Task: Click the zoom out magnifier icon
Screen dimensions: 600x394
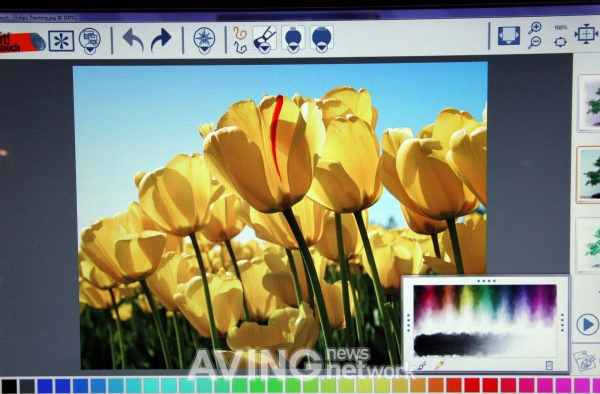Action: pos(534,42)
